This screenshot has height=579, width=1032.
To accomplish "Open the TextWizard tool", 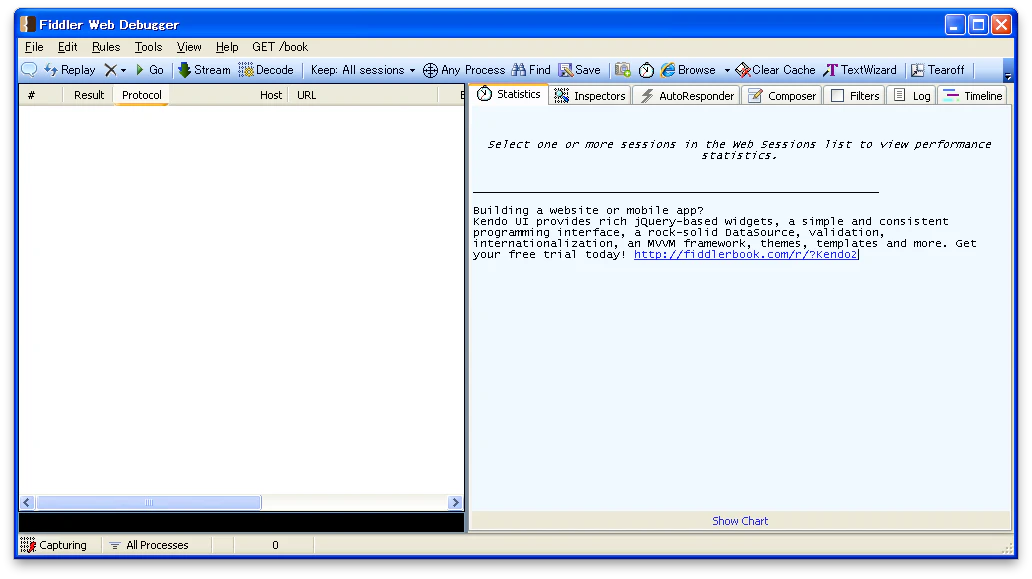I will pos(860,70).
